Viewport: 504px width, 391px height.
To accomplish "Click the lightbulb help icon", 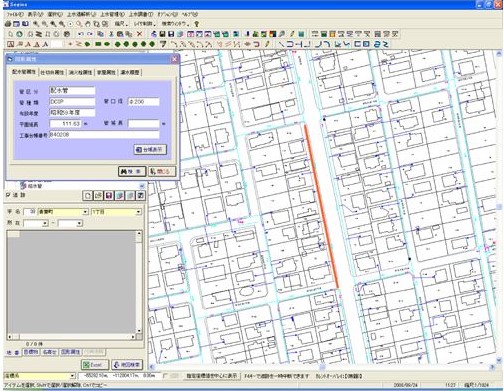I will [197, 24].
